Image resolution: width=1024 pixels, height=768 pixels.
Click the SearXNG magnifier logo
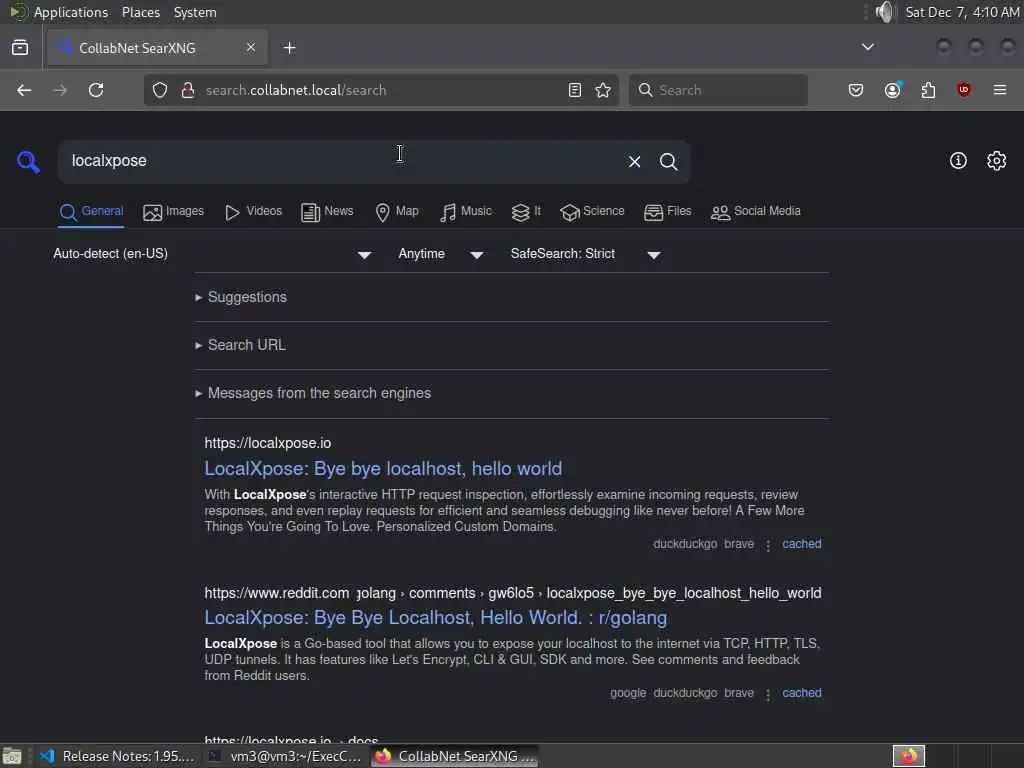[x=28, y=161]
